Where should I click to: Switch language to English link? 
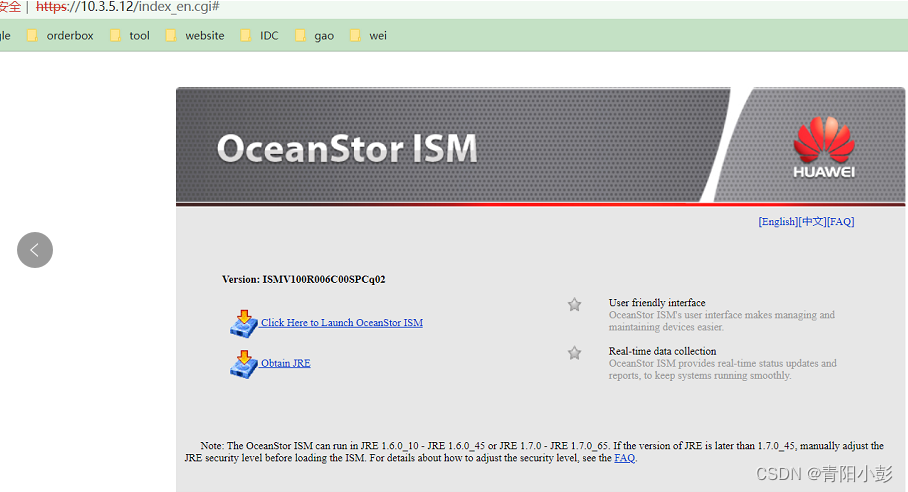(x=778, y=222)
